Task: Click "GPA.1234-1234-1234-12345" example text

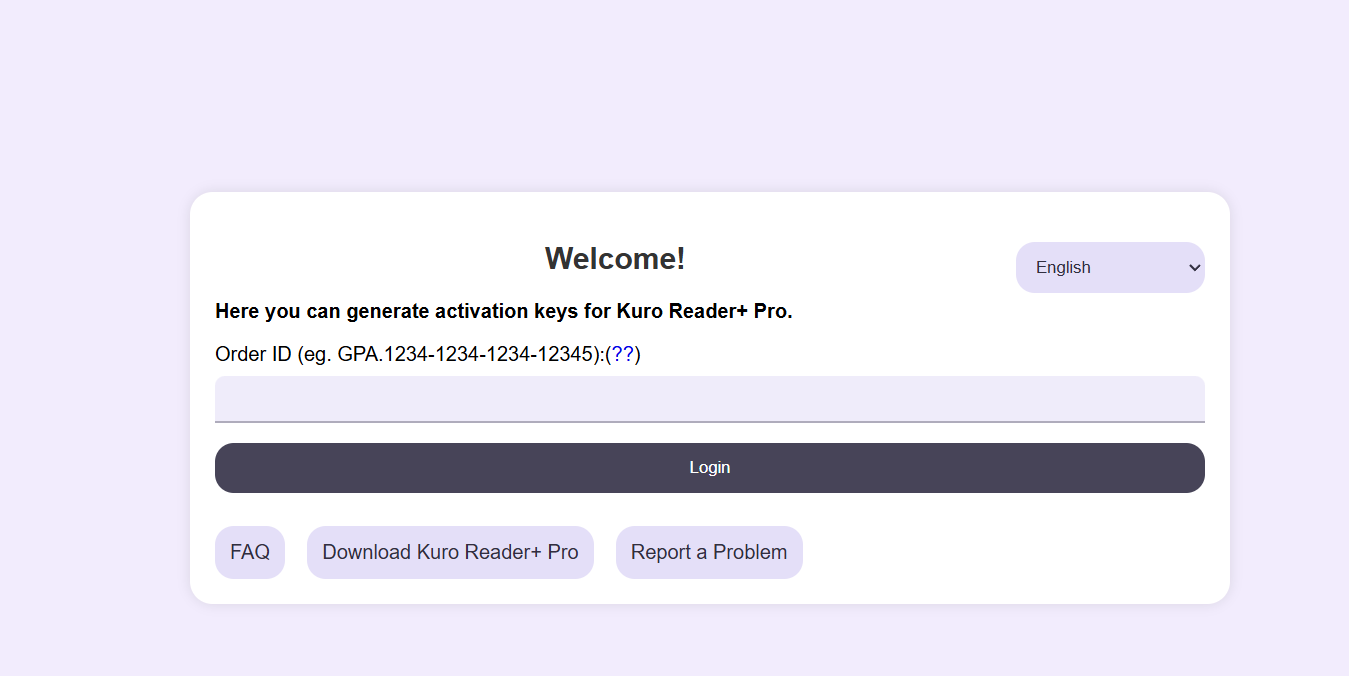Action: point(465,354)
